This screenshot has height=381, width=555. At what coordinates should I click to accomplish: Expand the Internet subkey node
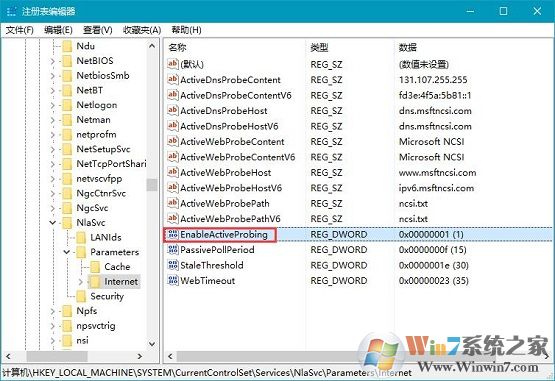[80, 282]
